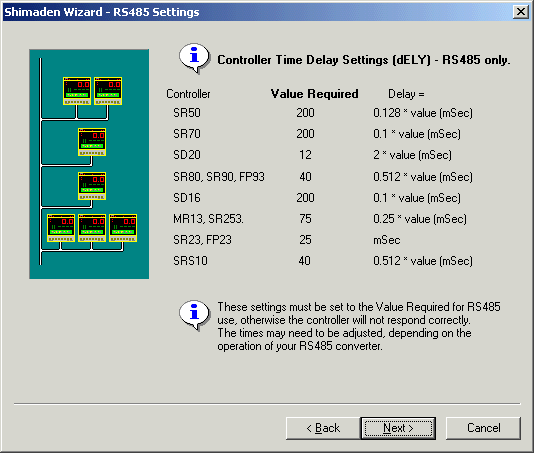The image size is (534, 453).
Task: Go to the Next wizard page
Action: point(398,428)
